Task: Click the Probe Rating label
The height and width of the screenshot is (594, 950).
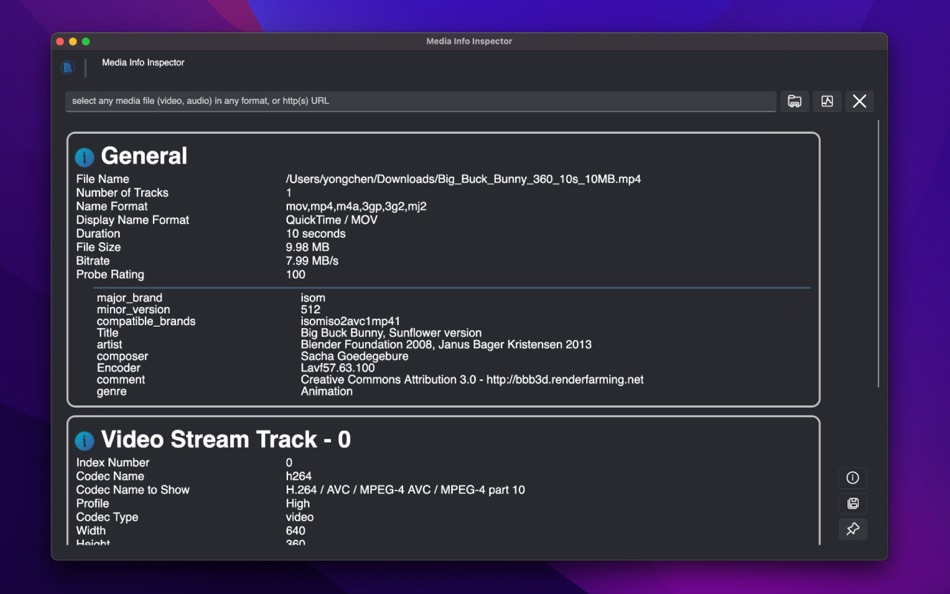Action: point(110,275)
